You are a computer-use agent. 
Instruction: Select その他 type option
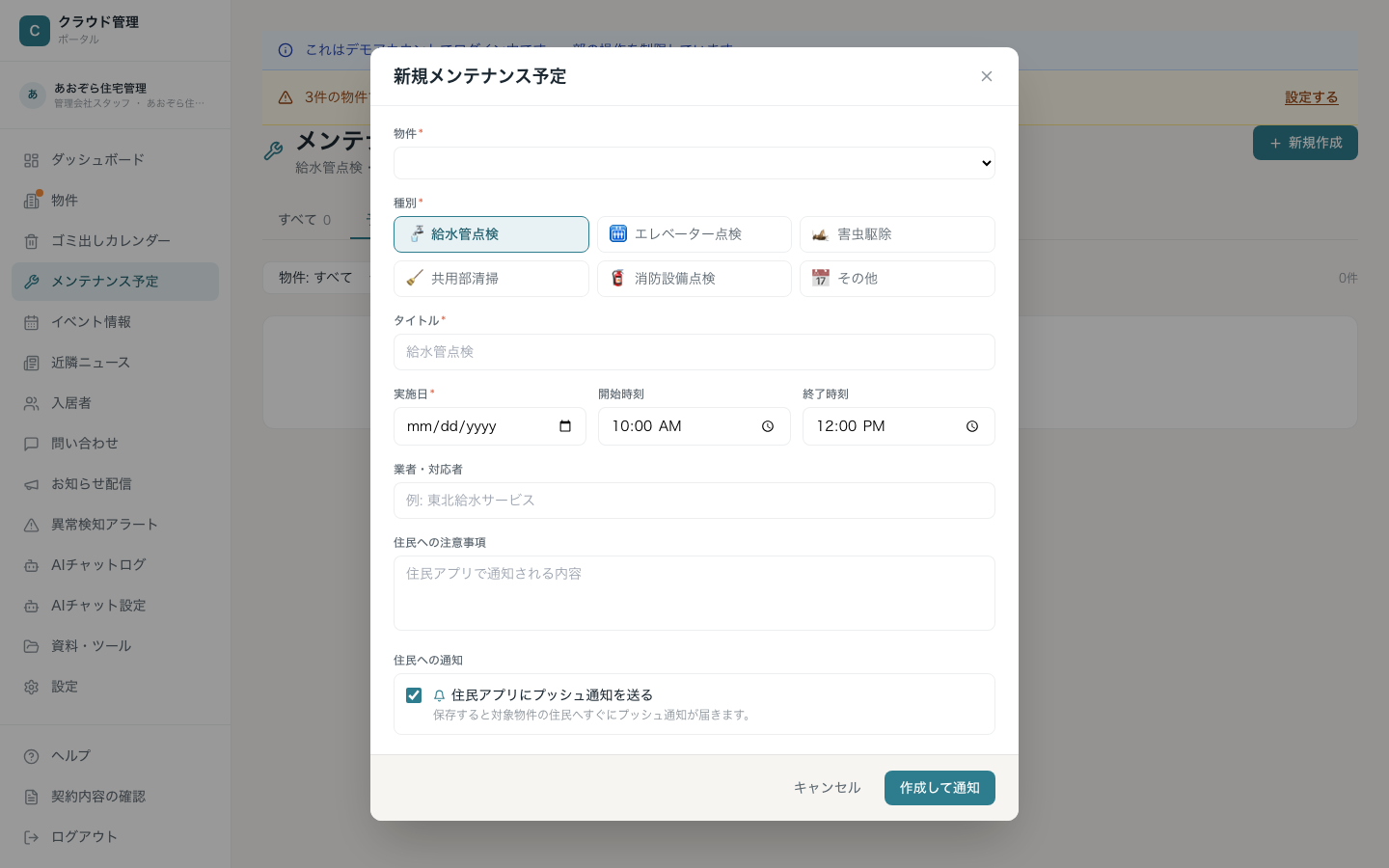point(897,279)
